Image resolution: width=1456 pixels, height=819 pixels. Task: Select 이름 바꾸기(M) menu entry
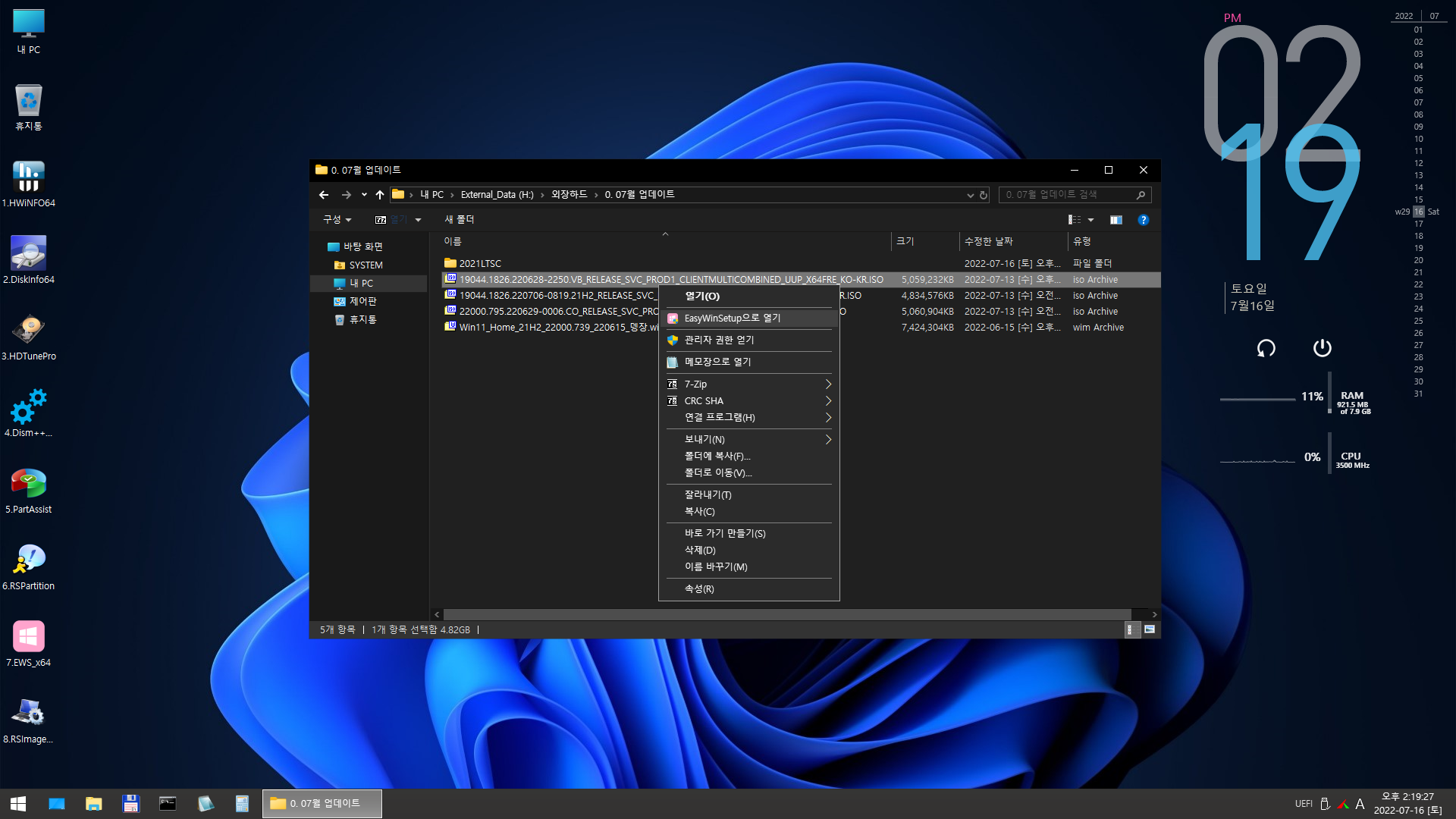click(749, 567)
